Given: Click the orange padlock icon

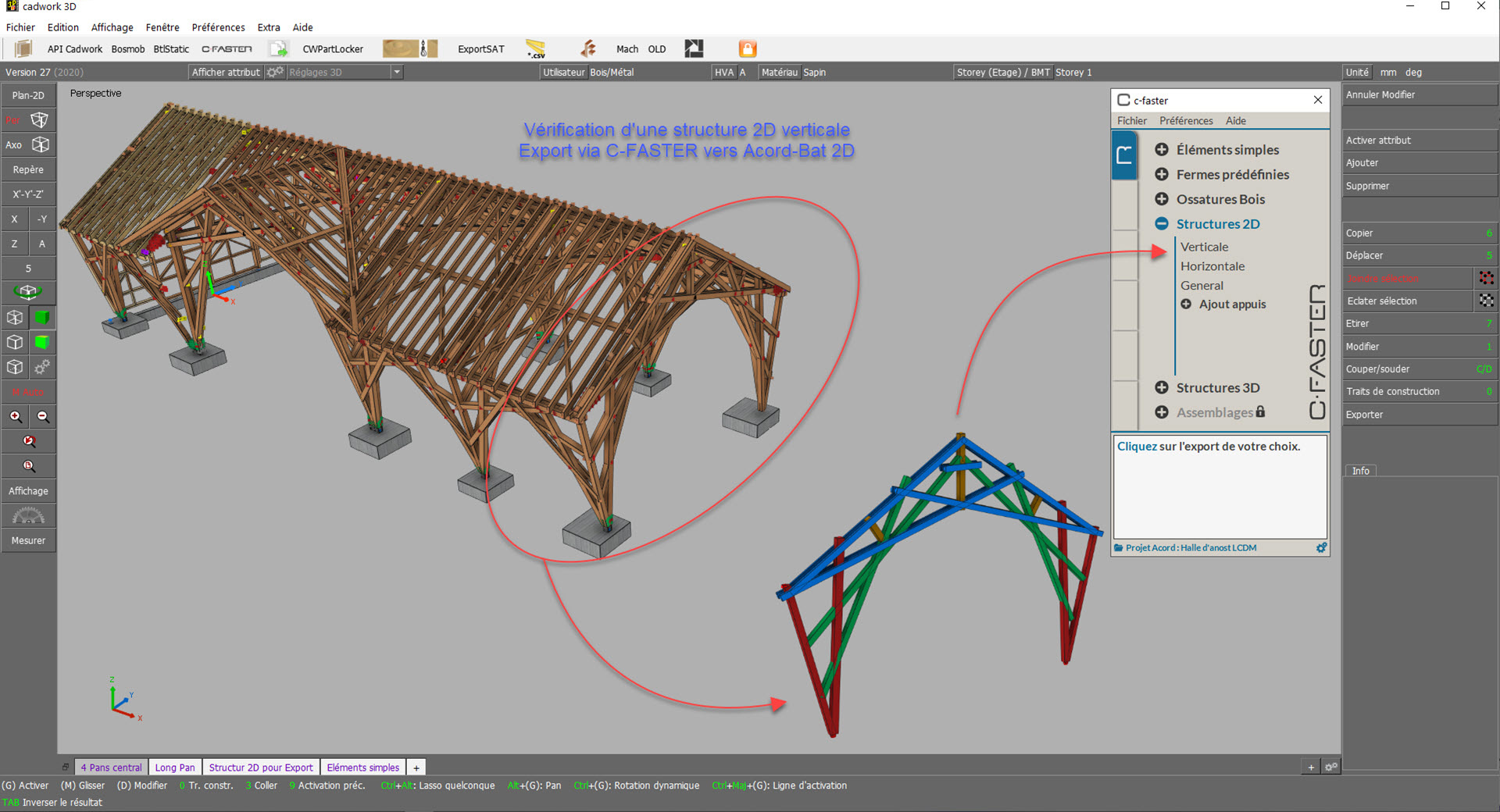Looking at the screenshot, I should click(x=748, y=48).
